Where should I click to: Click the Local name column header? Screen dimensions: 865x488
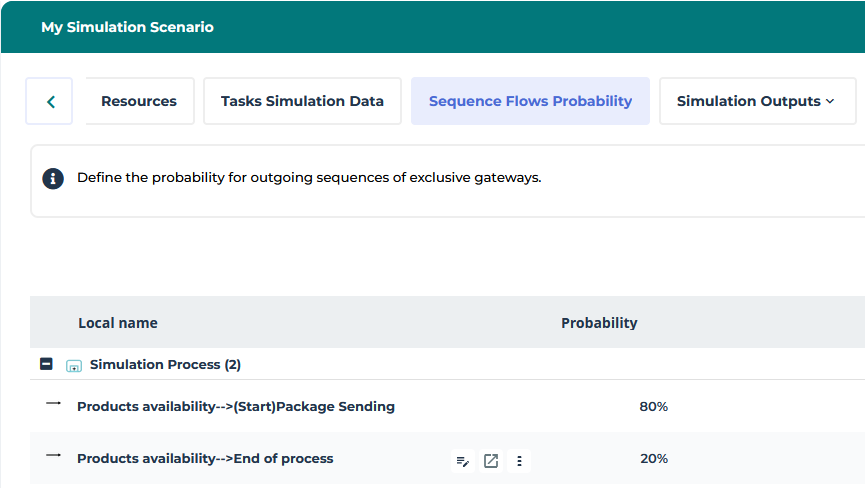pyautogui.click(x=118, y=323)
